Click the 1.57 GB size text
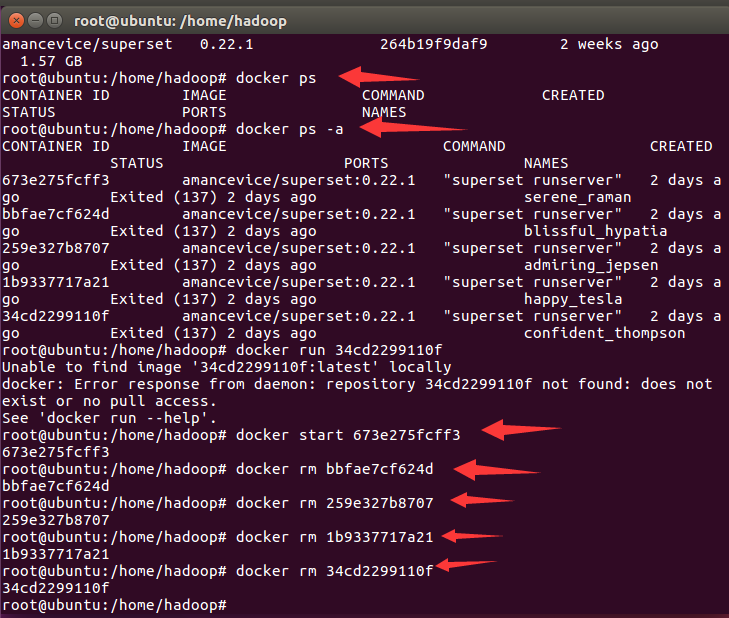 [x=51, y=61]
